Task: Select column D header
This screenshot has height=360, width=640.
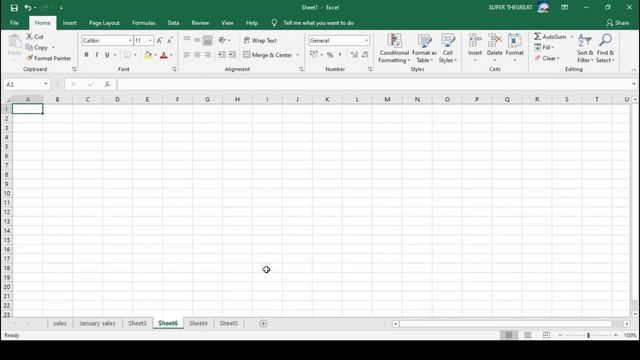Action: pos(118,99)
